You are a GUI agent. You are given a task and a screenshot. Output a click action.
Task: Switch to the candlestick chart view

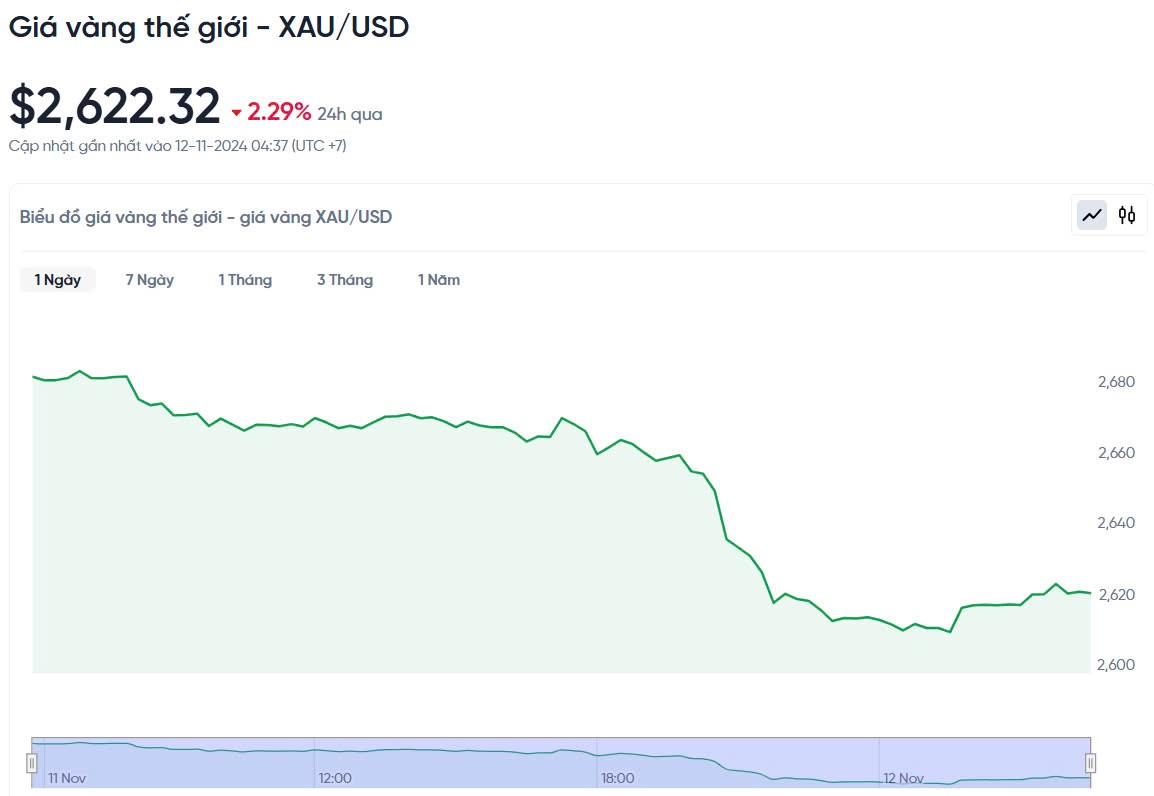1127,215
